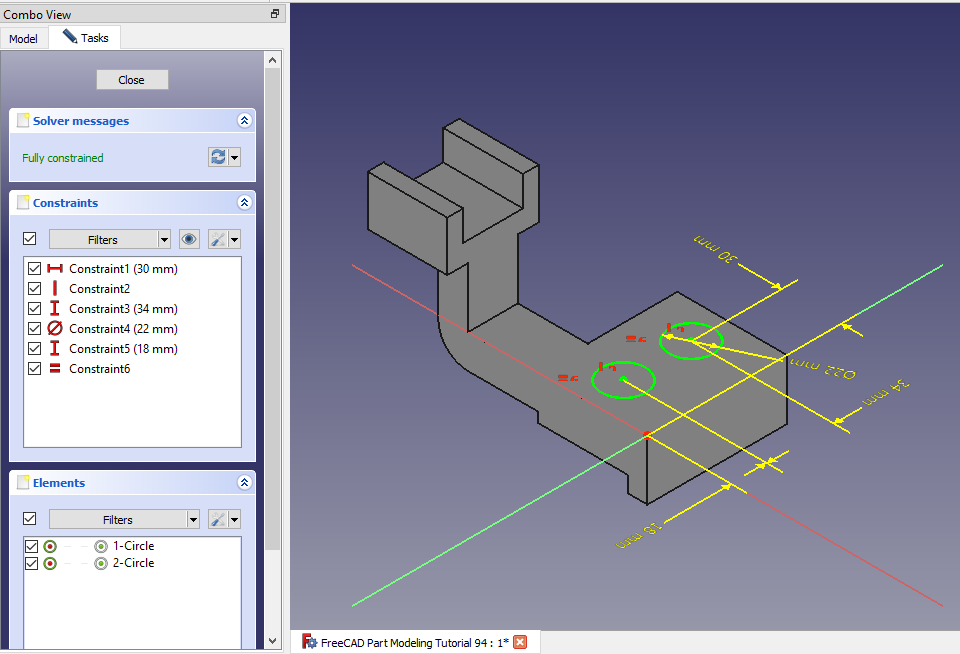The height and width of the screenshot is (654, 960).
Task: Click the equality icon for Constraint6
Action: pos(54,369)
